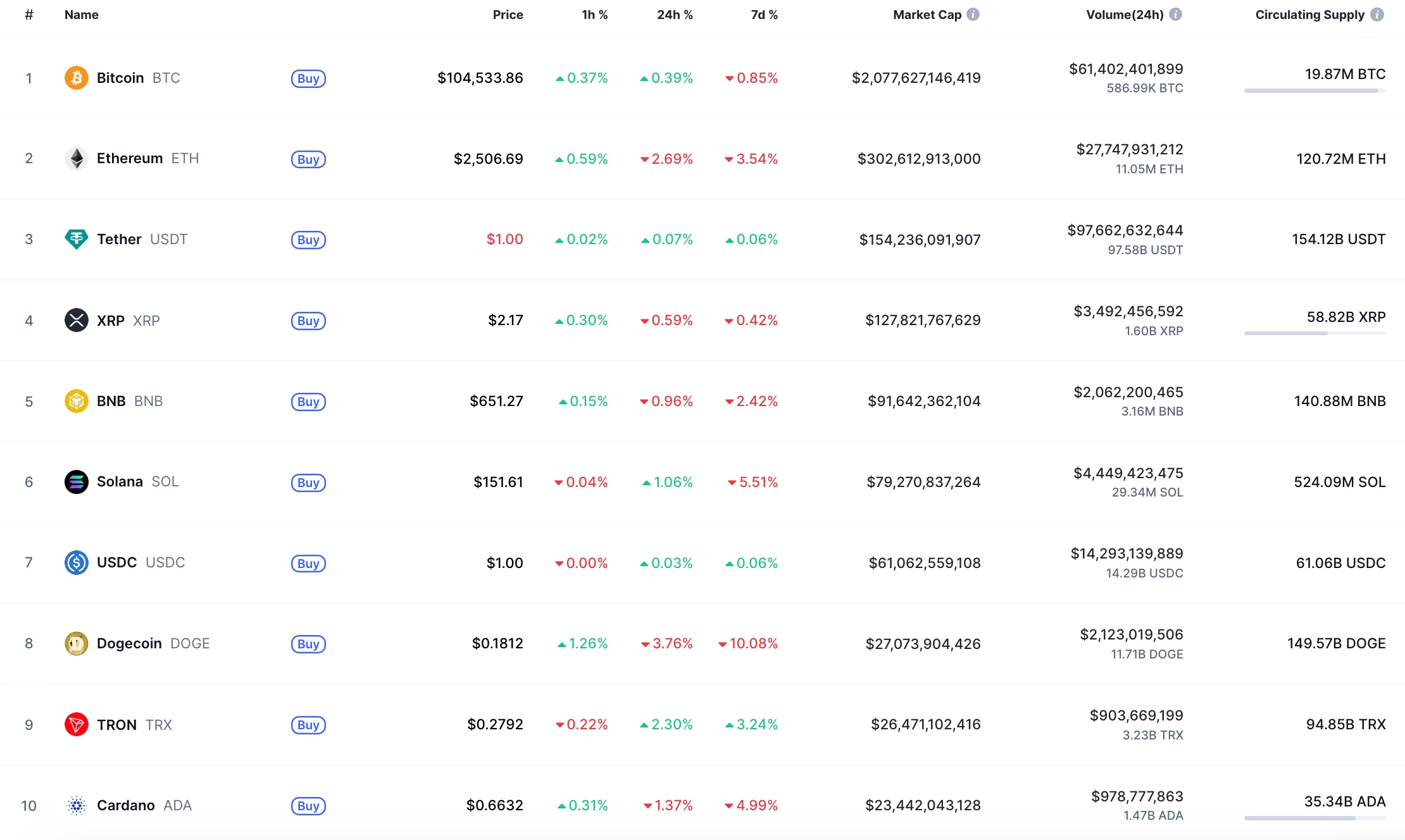
Task: Click the Bitcoin circulating supply progress bar
Action: click(x=1314, y=91)
